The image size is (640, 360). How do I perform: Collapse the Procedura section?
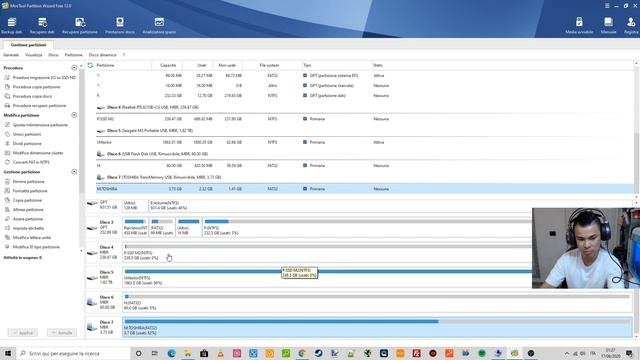74,68
